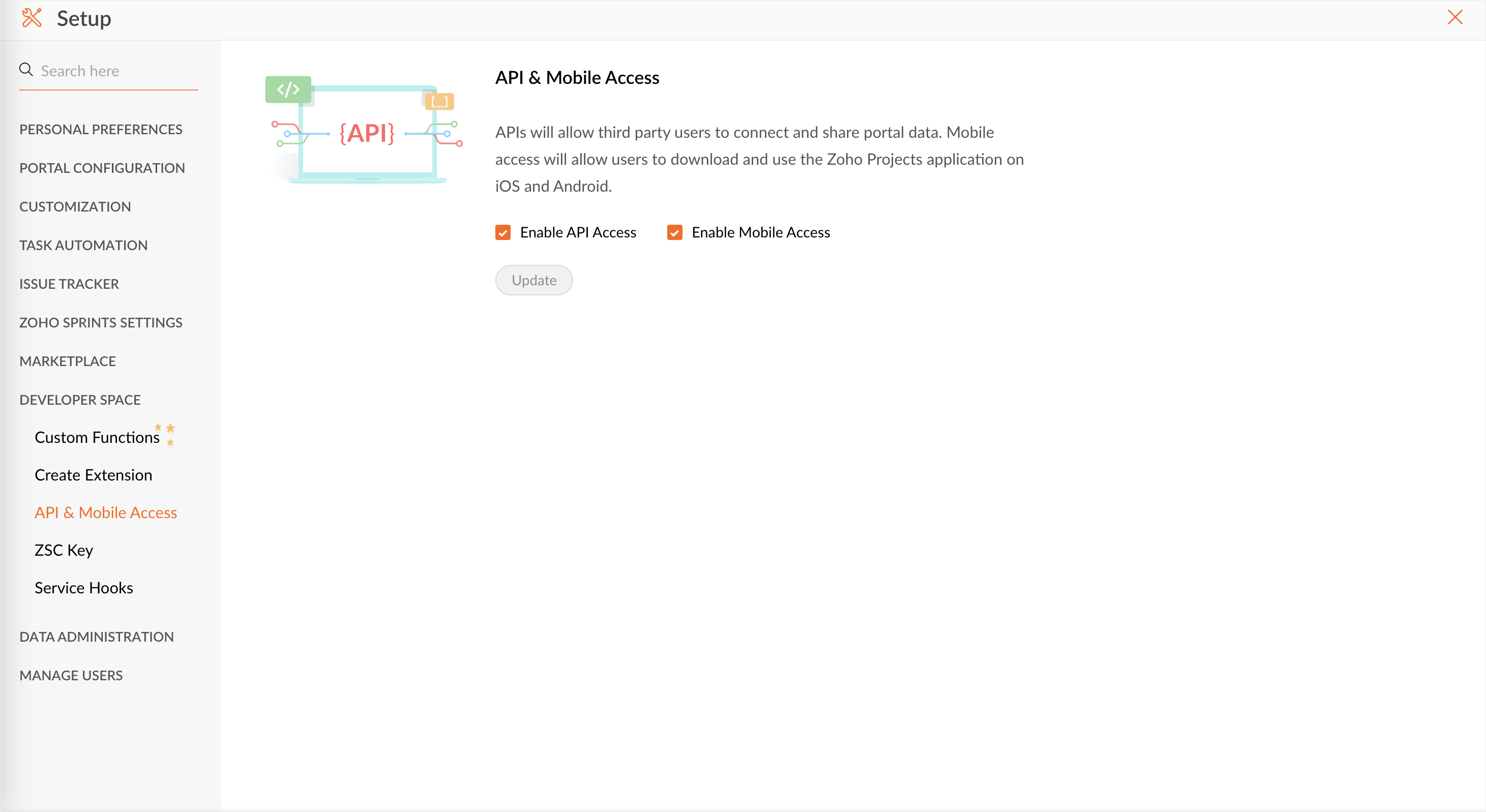
Task: Go to Create Extension
Action: pyautogui.click(x=94, y=474)
